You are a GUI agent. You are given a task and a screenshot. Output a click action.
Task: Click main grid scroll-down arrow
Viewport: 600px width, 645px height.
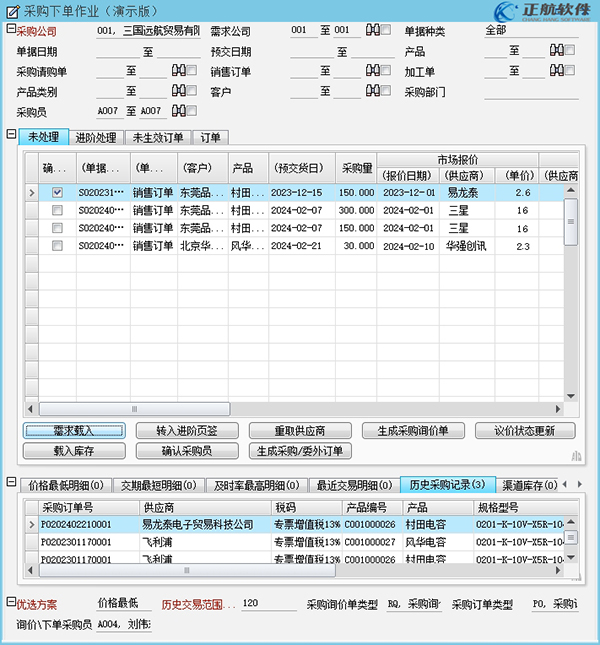click(571, 396)
